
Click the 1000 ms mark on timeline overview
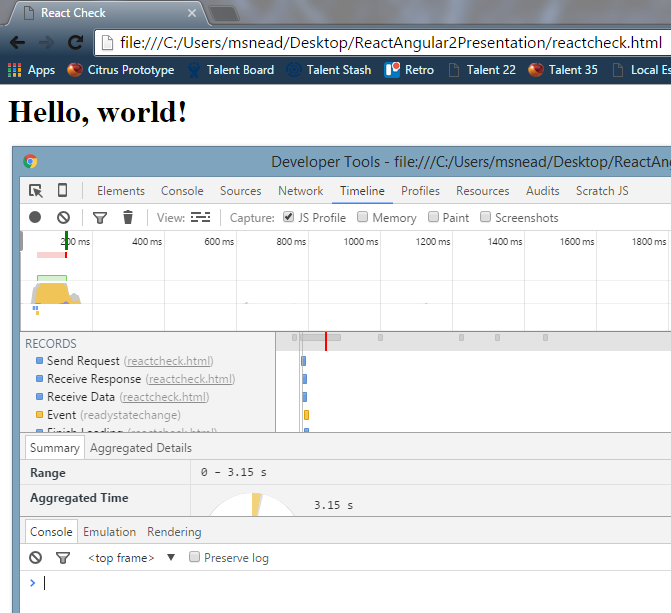[361, 241]
